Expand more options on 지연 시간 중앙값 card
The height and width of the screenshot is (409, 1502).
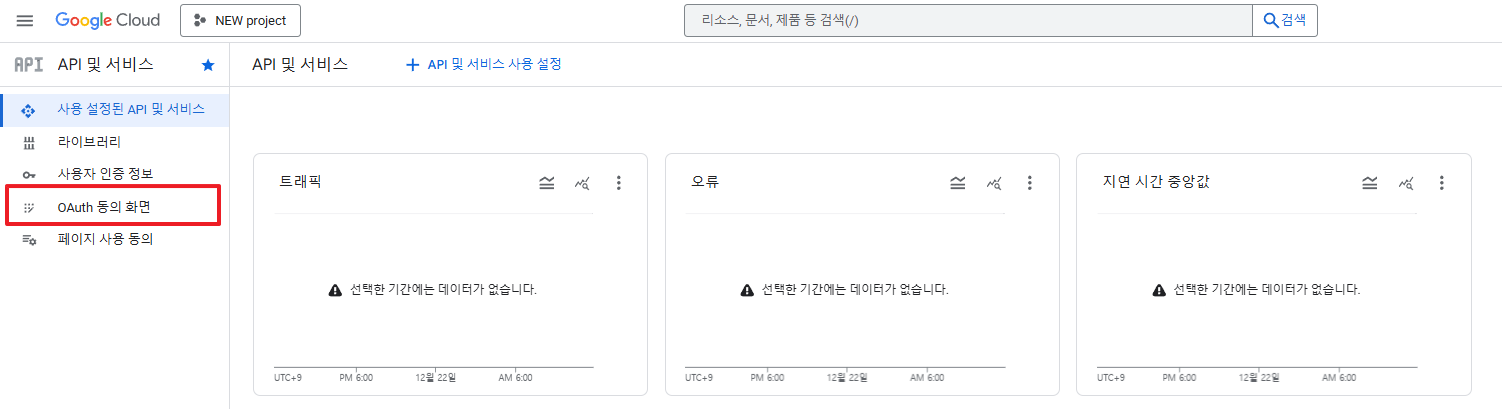(x=1442, y=183)
